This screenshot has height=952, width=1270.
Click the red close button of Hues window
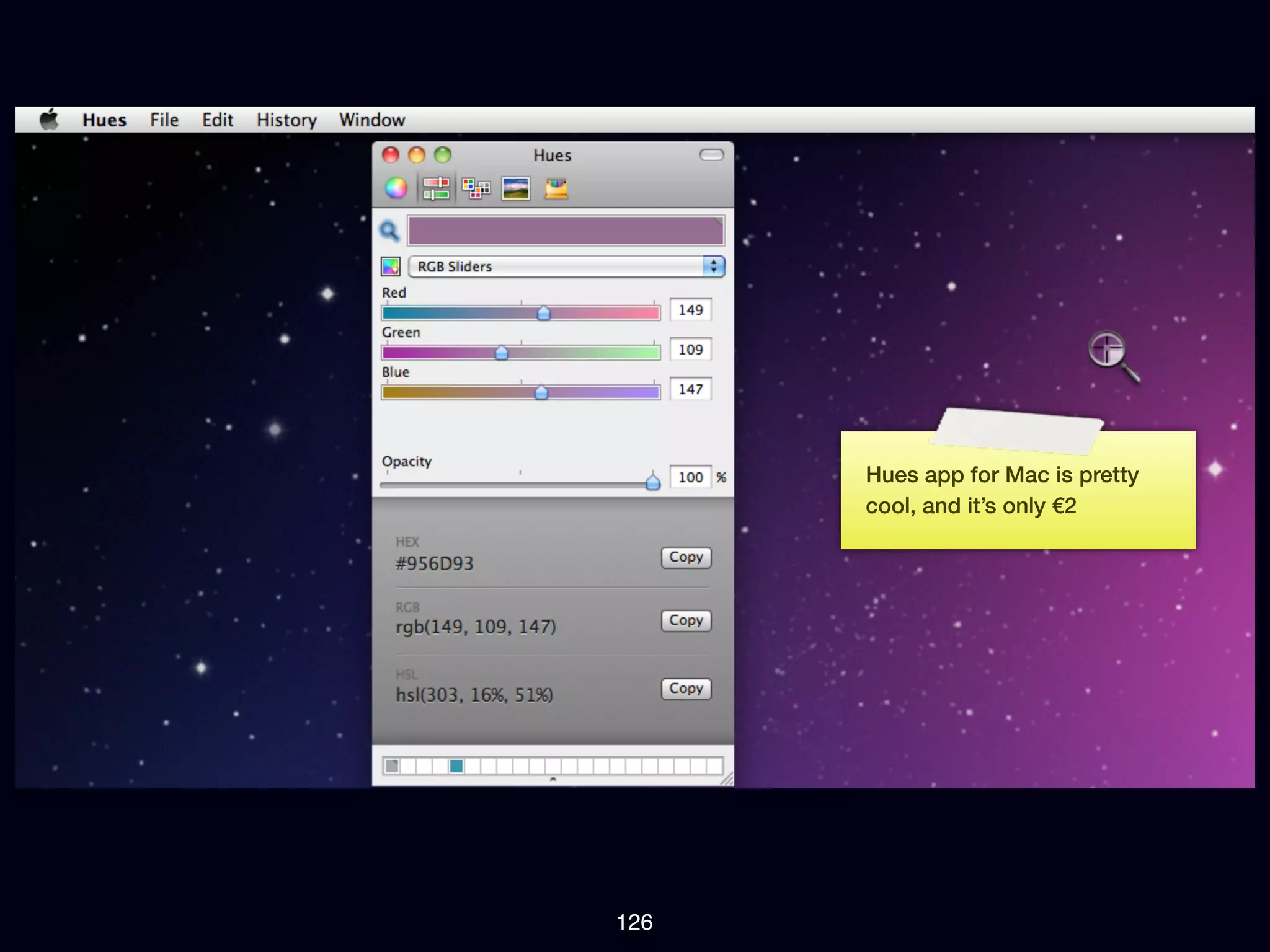click(391, 155)
